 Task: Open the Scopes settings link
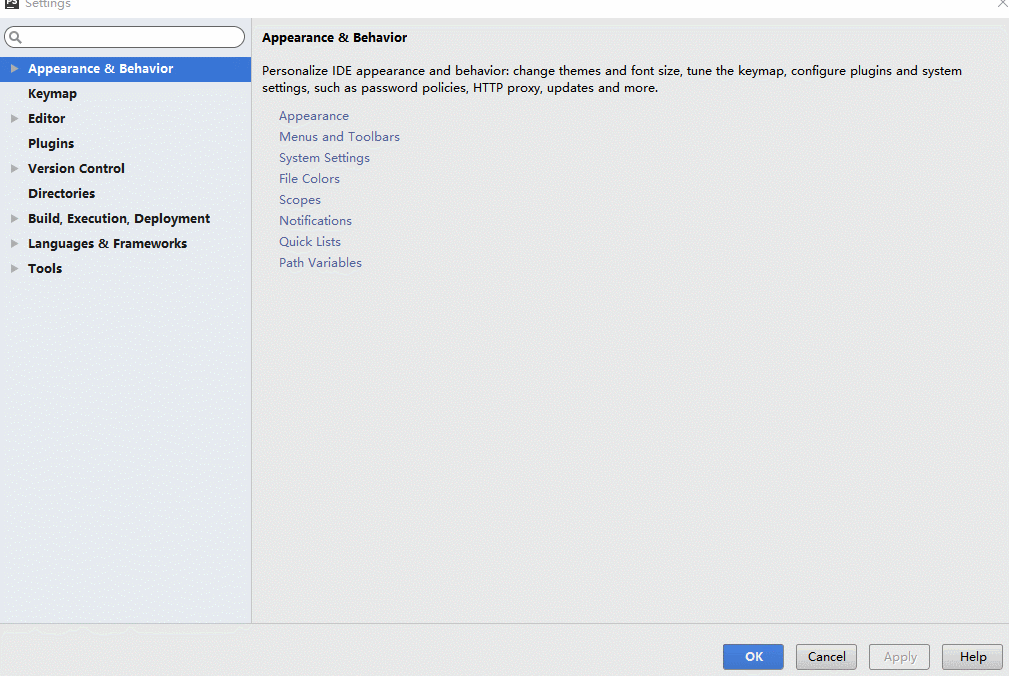(299, 200)
